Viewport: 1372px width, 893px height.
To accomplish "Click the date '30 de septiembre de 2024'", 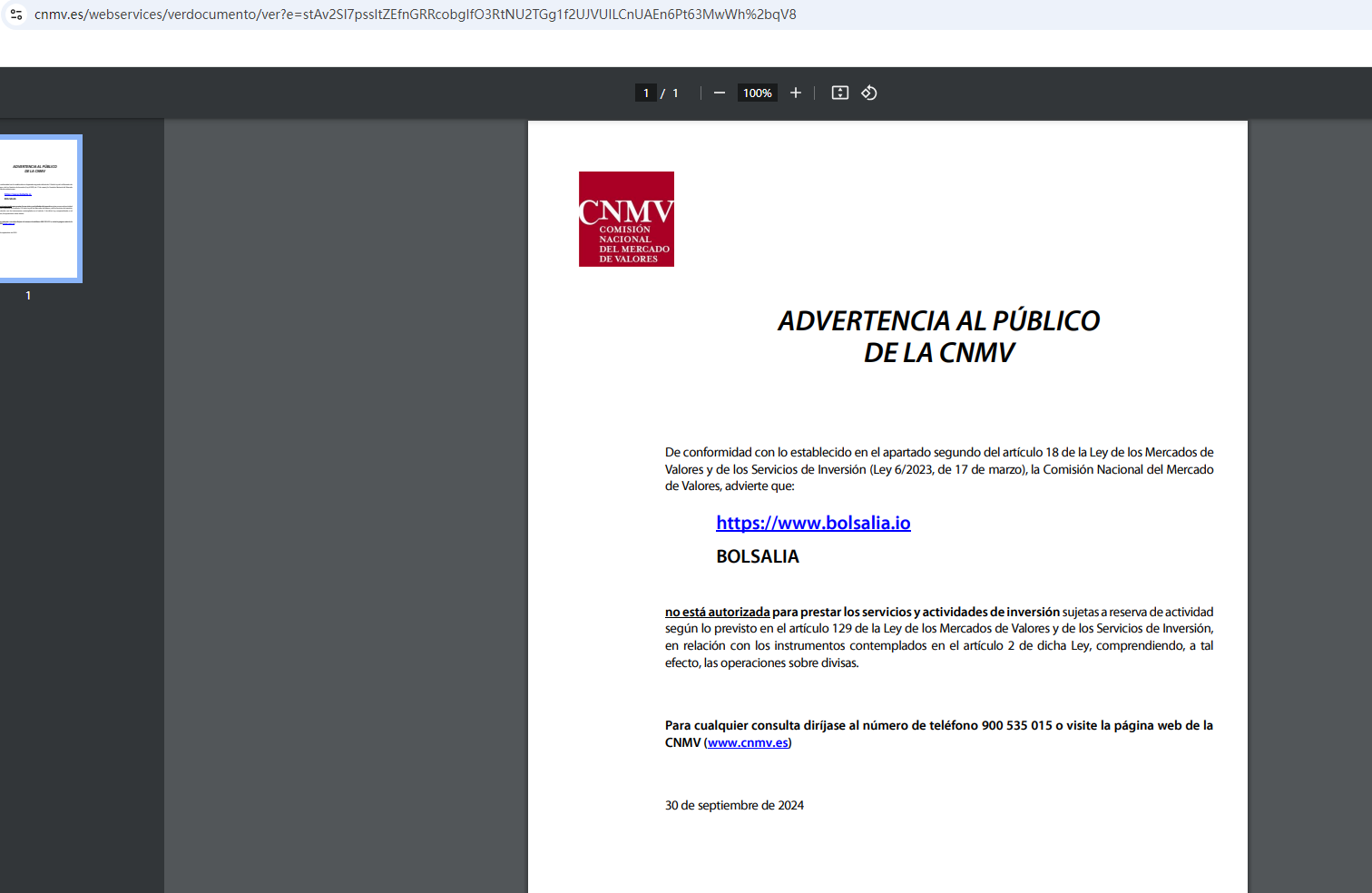I will (734, 805).
